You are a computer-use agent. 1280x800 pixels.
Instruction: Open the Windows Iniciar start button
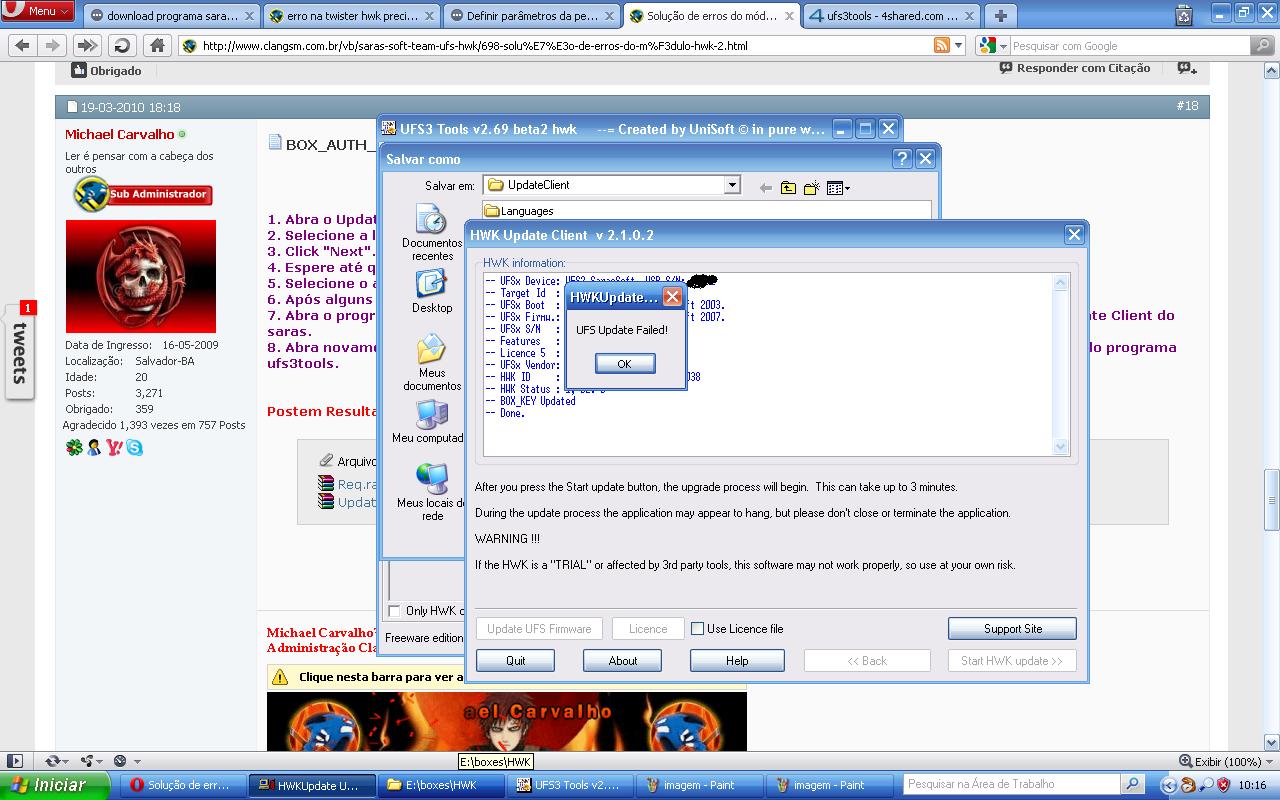tap(54, 785)
